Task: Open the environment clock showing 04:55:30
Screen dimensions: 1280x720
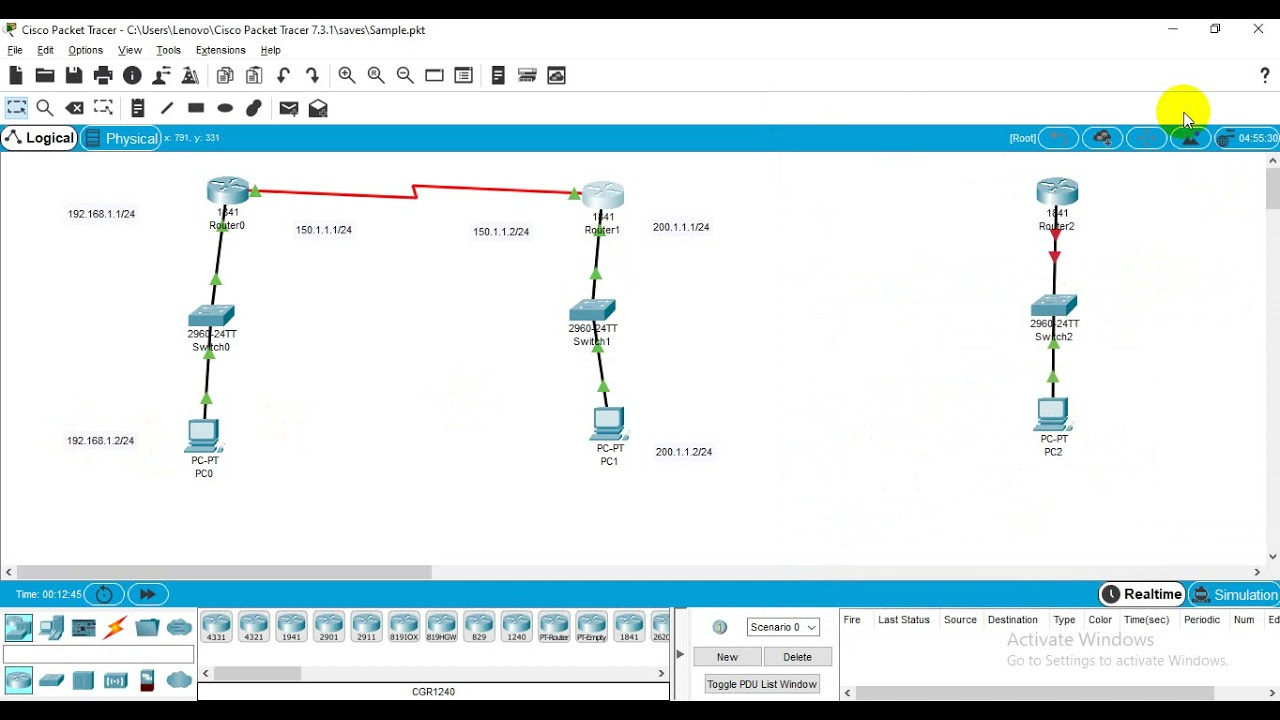Action: tap(1247, 139)
